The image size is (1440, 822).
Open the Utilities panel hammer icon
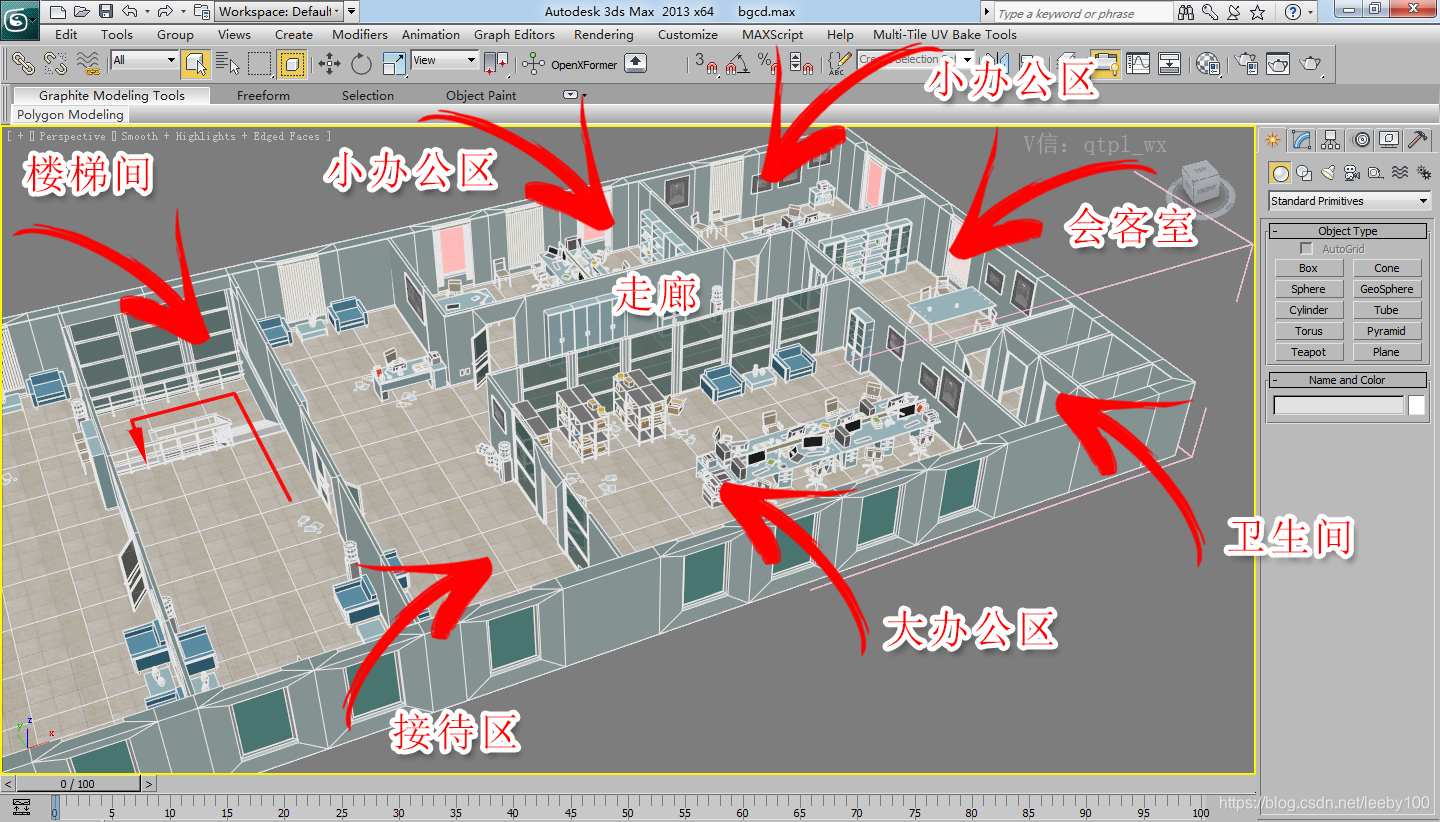click(1418, 139)
